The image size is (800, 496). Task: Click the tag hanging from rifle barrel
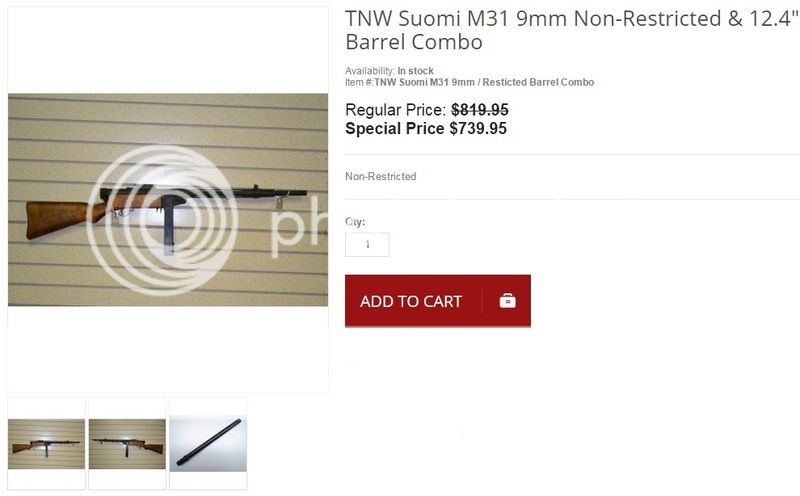279,203
